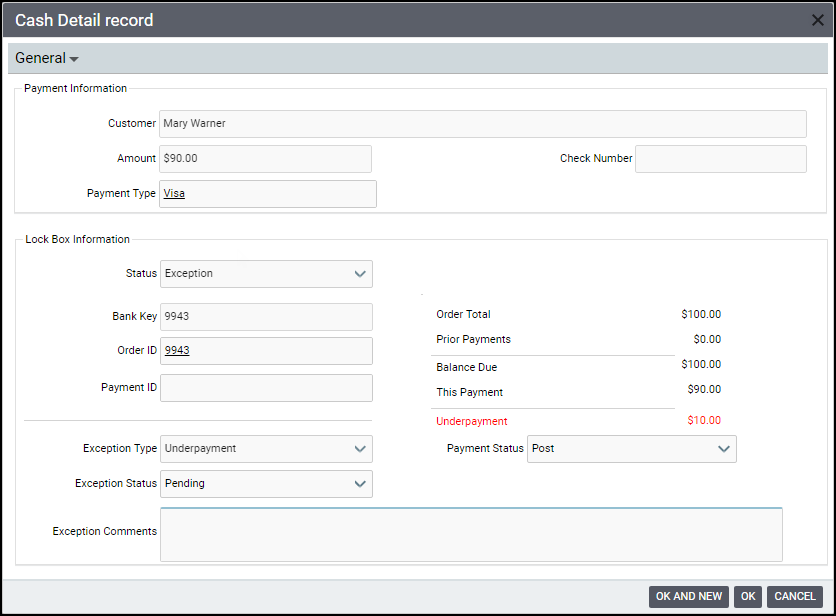836x616 pixels.
Task: Select the Balance Due $100.00 value
Action: (701, 364)
